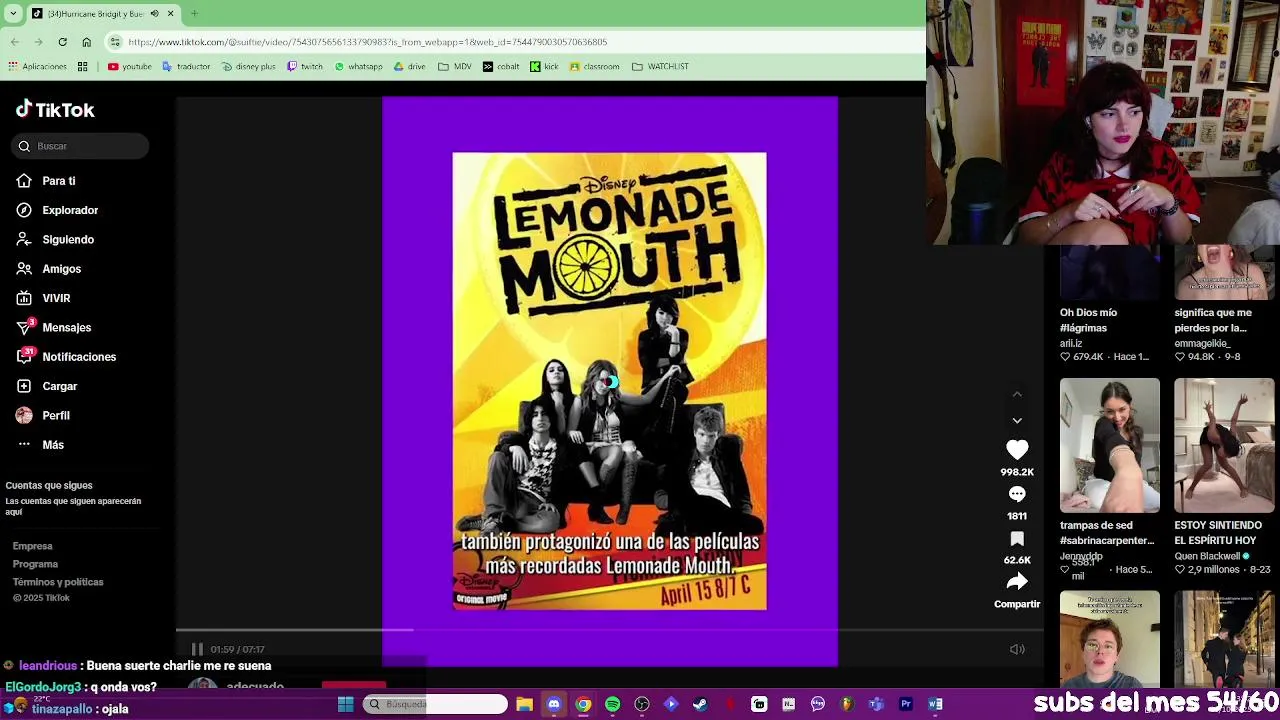Like the video with heart icon
The image size is (1280, 720).
pyautogui.click(x=1017, y=450)
